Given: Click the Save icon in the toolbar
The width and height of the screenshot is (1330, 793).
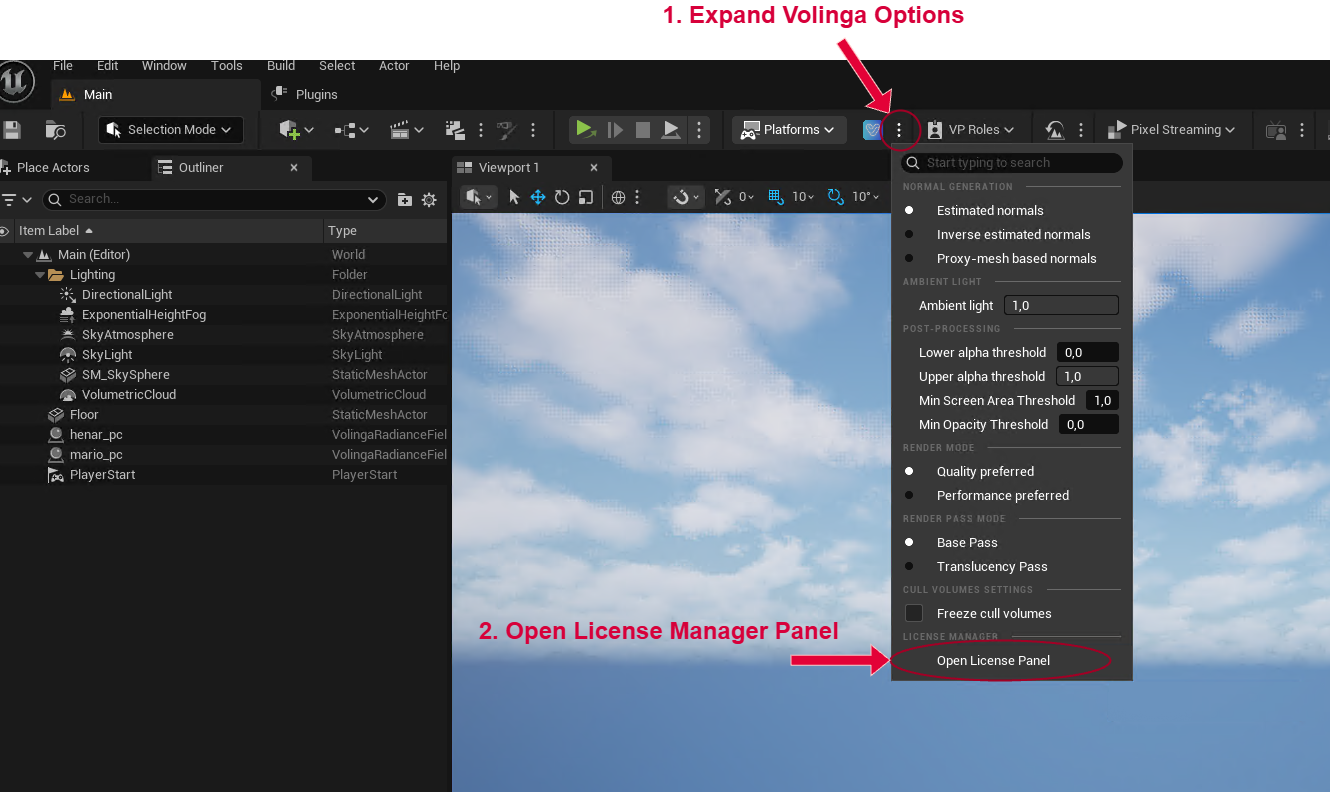Looking at the screenshot, I should click(12, 130).
